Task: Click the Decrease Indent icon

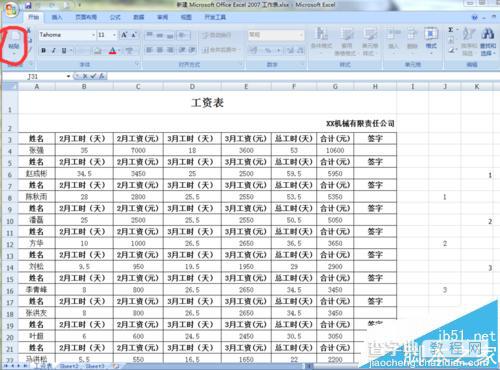Action: [182, 50]
